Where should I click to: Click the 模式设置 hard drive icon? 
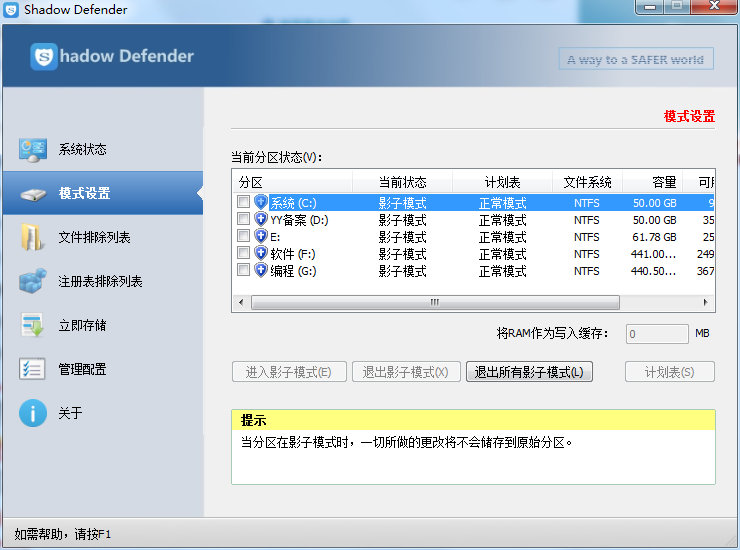[x=33, y=194]
